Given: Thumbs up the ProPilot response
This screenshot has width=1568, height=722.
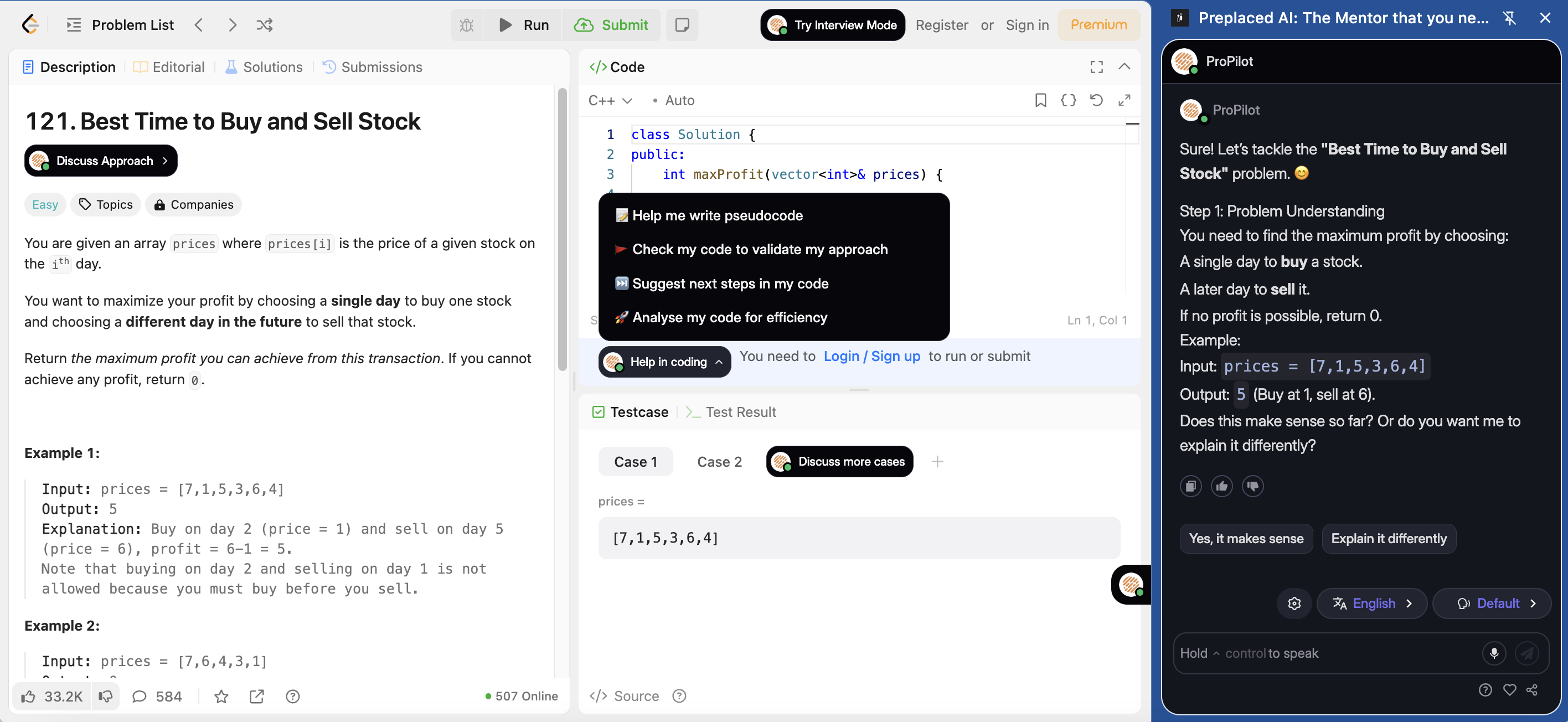Looking at the screenshot, I should pyautogui.click(x=1221, y=486).
